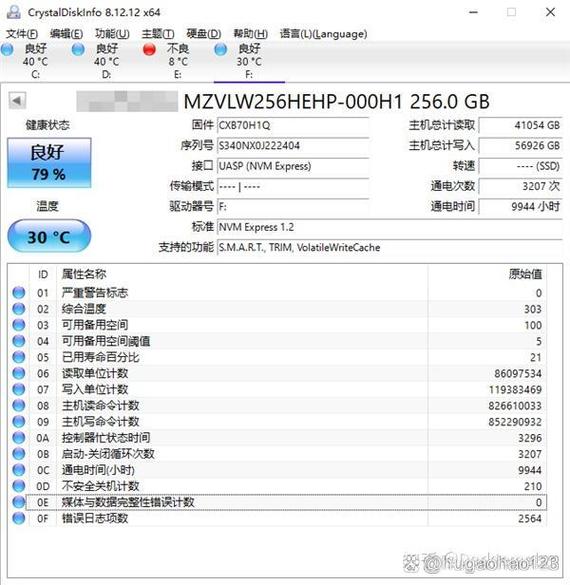Click the firmware field CXB70H1Q
The width and height of the screenshot is (570, 585).
(x=293, y=125)
